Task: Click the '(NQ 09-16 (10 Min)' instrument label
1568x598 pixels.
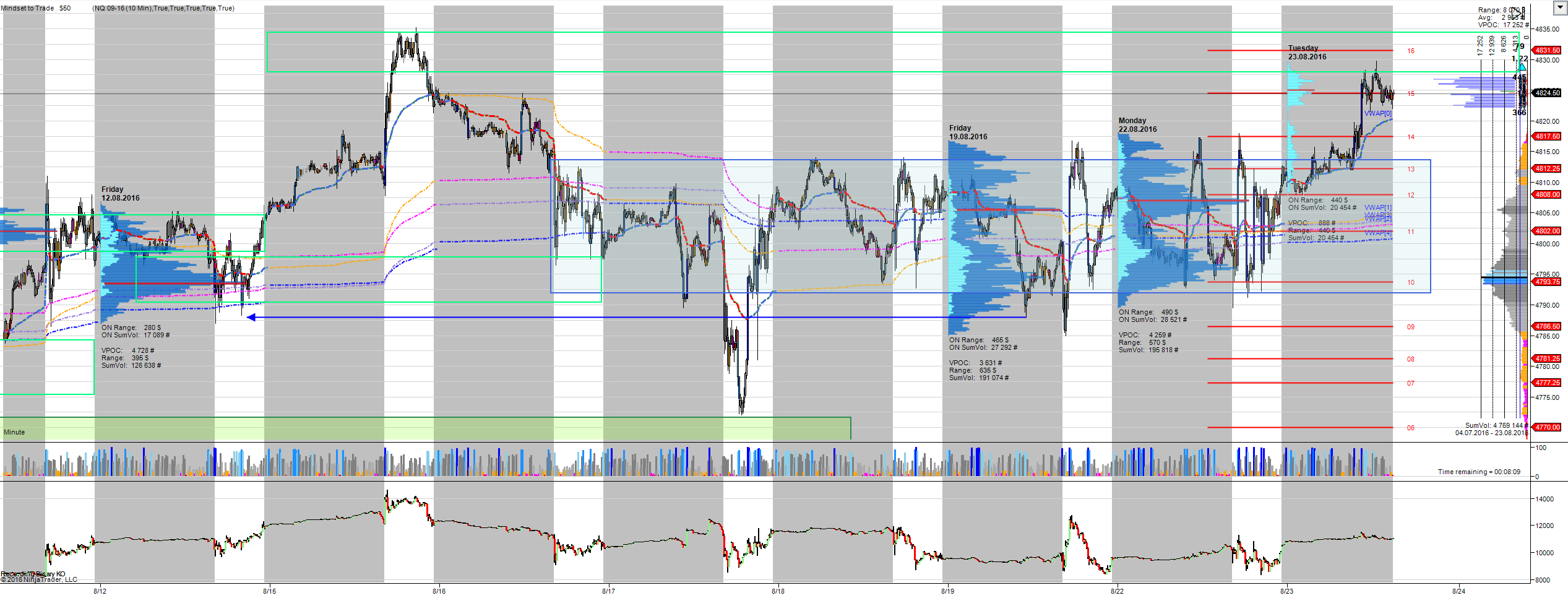Action: pos(122,8)
